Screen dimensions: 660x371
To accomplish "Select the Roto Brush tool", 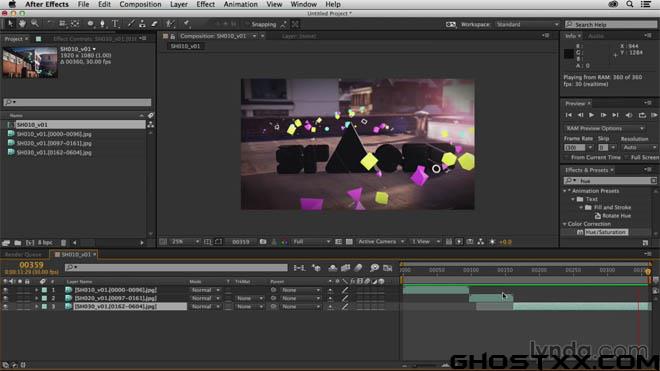I will tap(170, 24).
